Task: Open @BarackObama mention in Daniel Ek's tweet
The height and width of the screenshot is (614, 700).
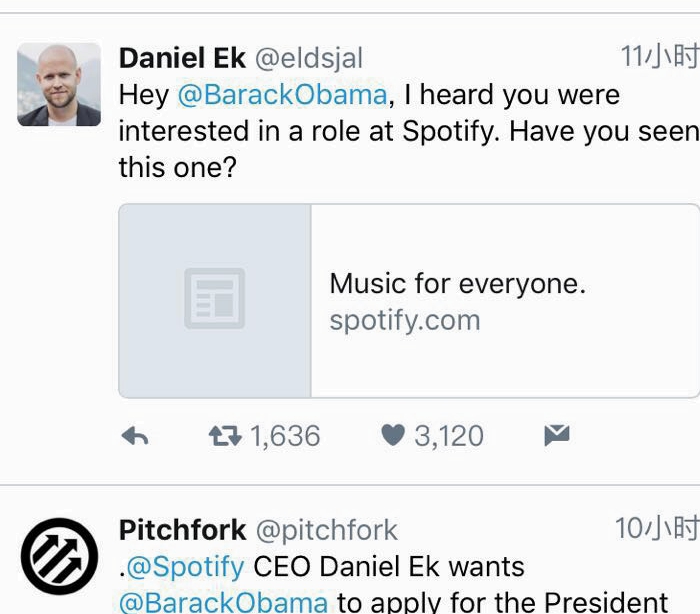Action: [282, 95]
